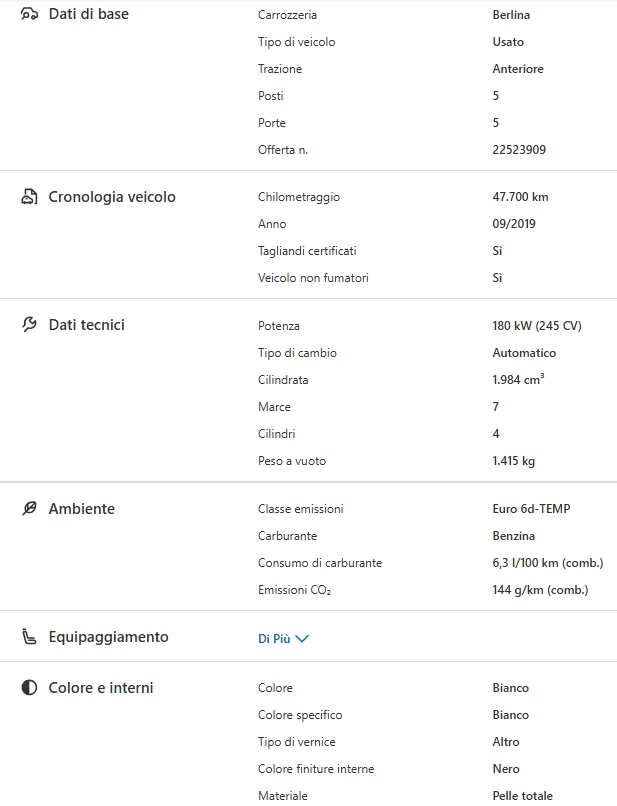Viewport: 617px width, 806px height.
Task: Click the Dati tecnici section heading
Action: [x=86, y=325]
